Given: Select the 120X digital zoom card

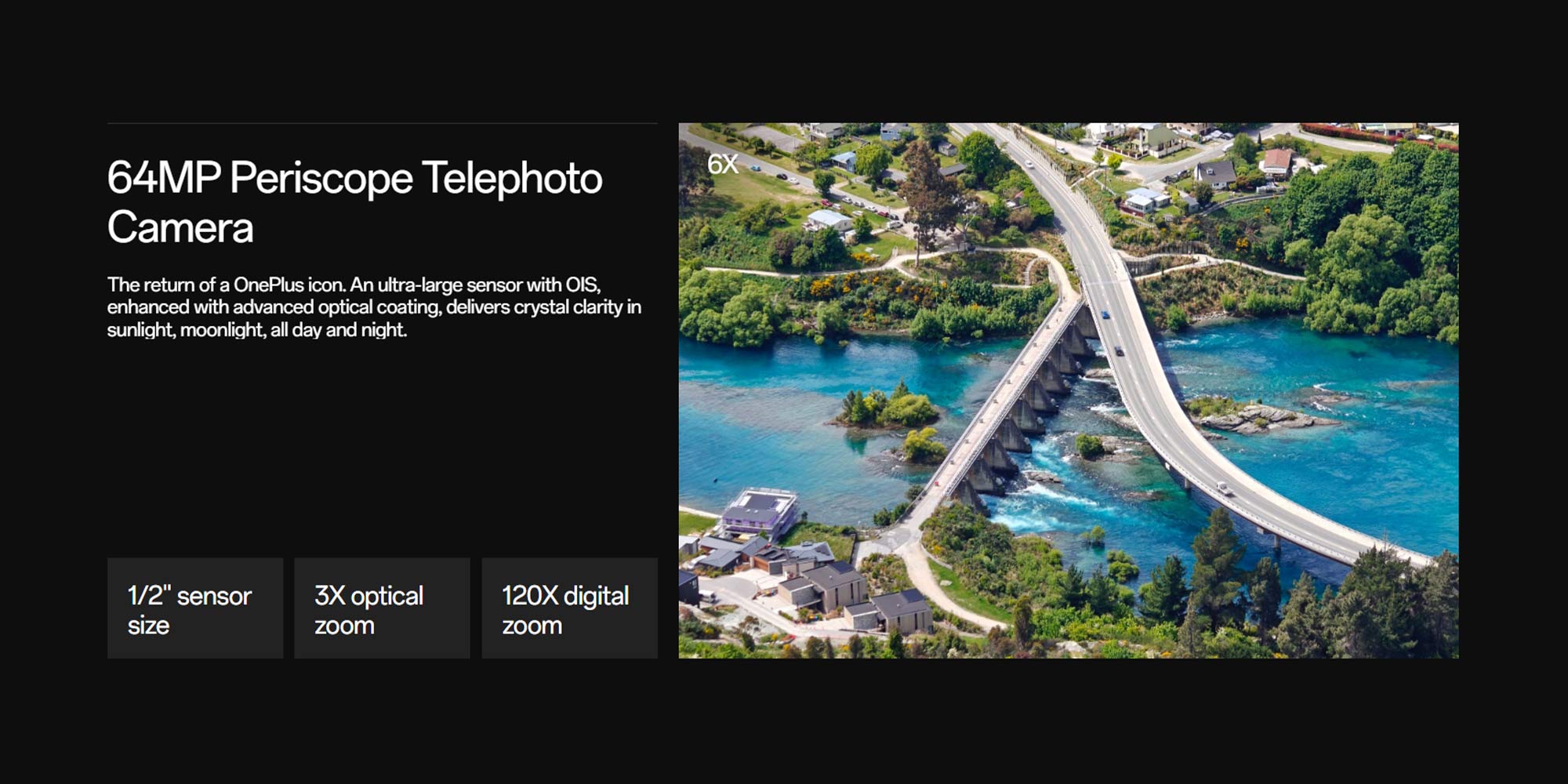Looking at the screenshot, I should 569,608.
